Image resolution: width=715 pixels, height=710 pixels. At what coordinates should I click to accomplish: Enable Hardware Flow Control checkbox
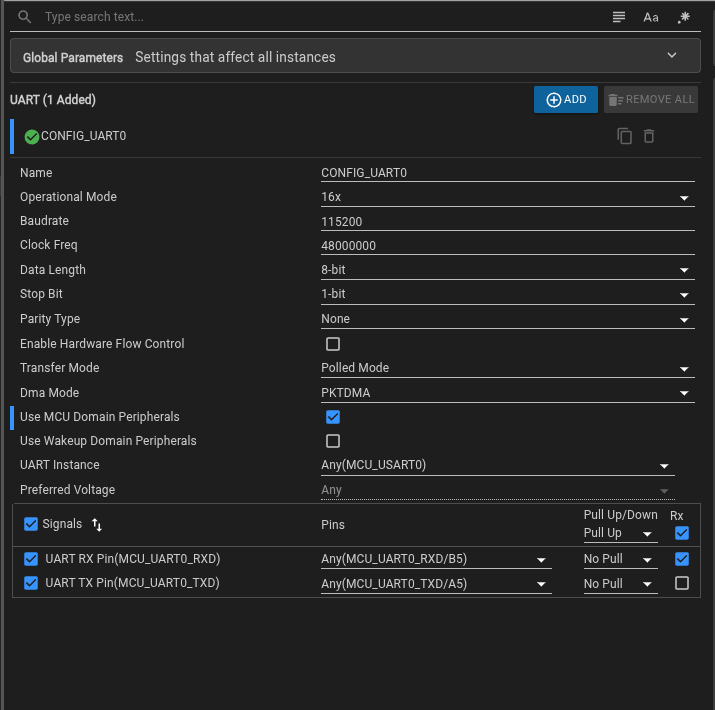pyautogui.click(x=333, y=344)
